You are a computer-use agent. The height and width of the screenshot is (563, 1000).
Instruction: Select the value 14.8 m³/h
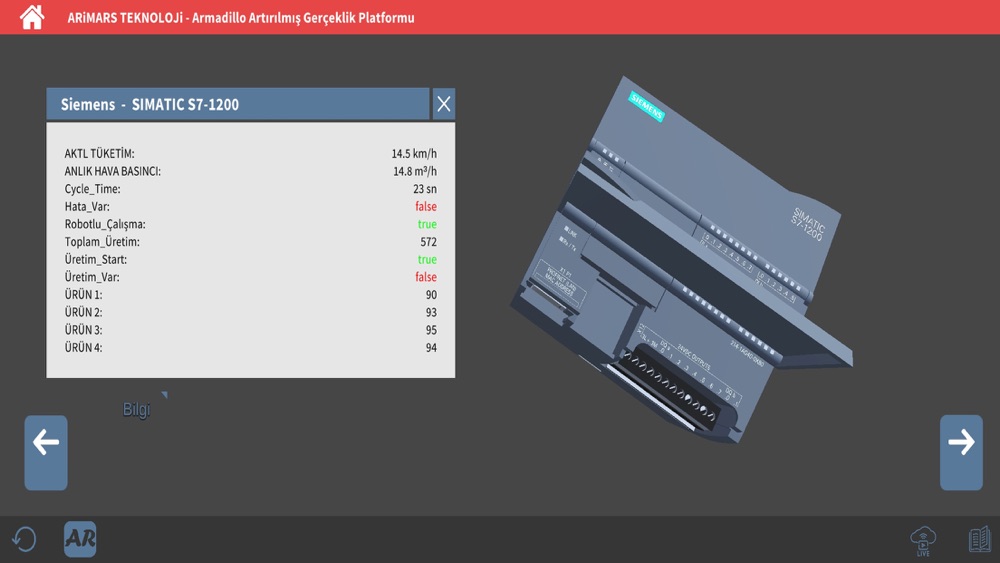point(415,171)
